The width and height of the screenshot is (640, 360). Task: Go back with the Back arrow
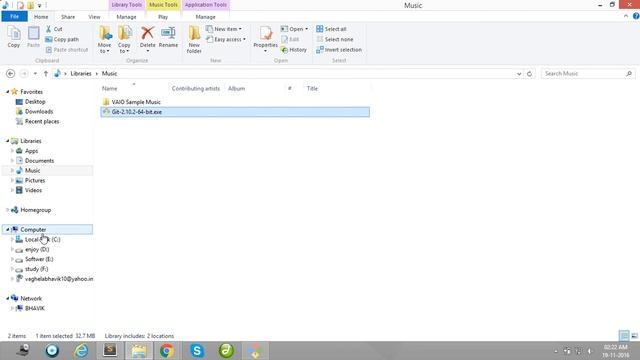pyautogui.click(x=11, y=73)
